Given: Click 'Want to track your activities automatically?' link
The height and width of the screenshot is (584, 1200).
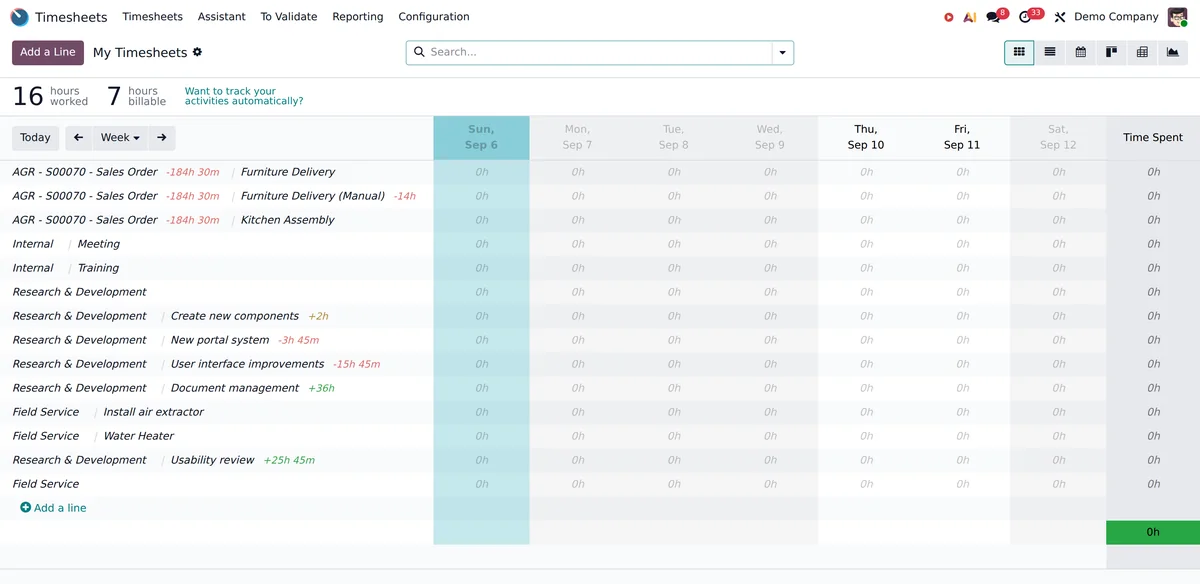Looking at the screenshot, I should (244, 96).
